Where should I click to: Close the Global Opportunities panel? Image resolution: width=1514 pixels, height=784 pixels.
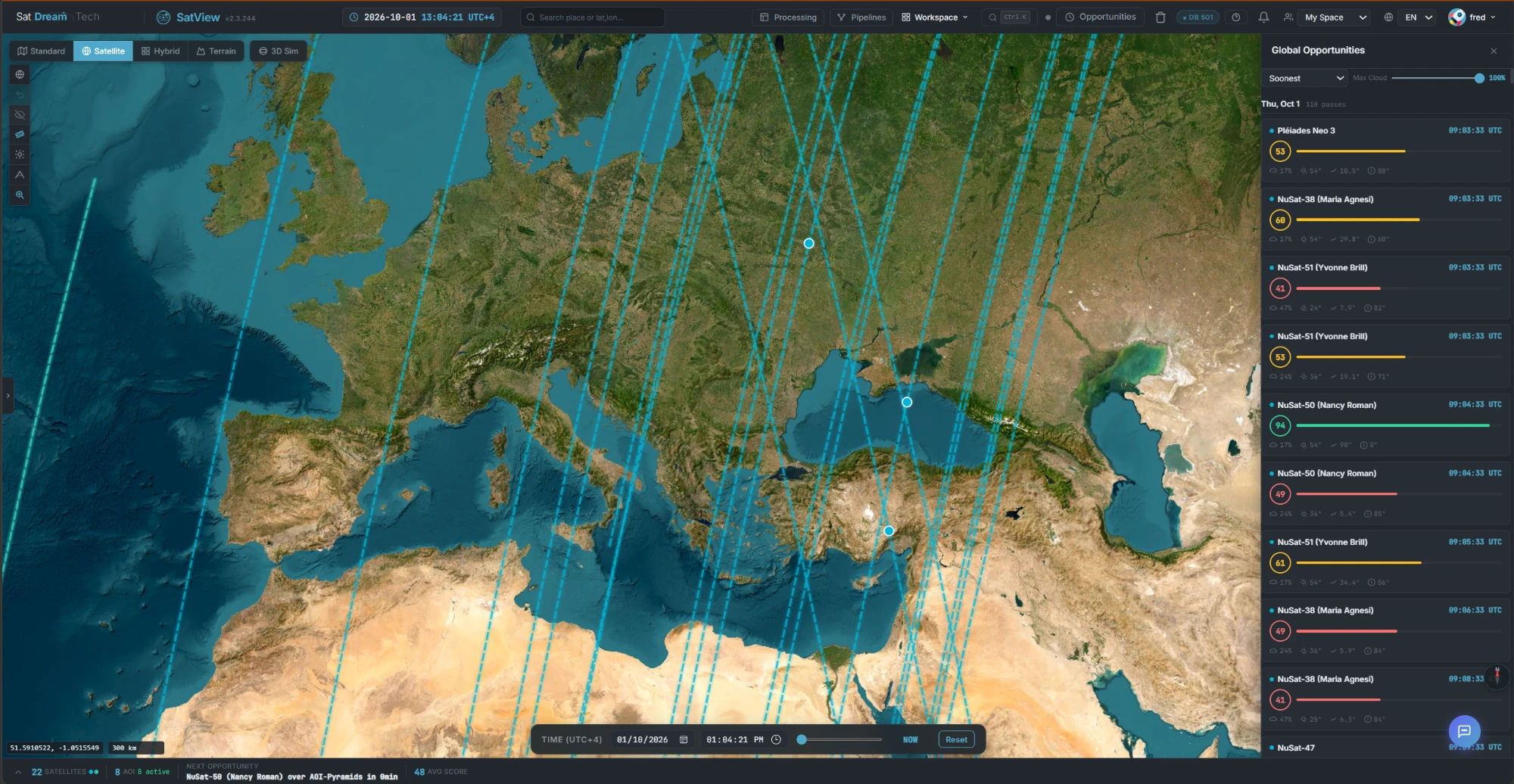[x=1494, y=51]
